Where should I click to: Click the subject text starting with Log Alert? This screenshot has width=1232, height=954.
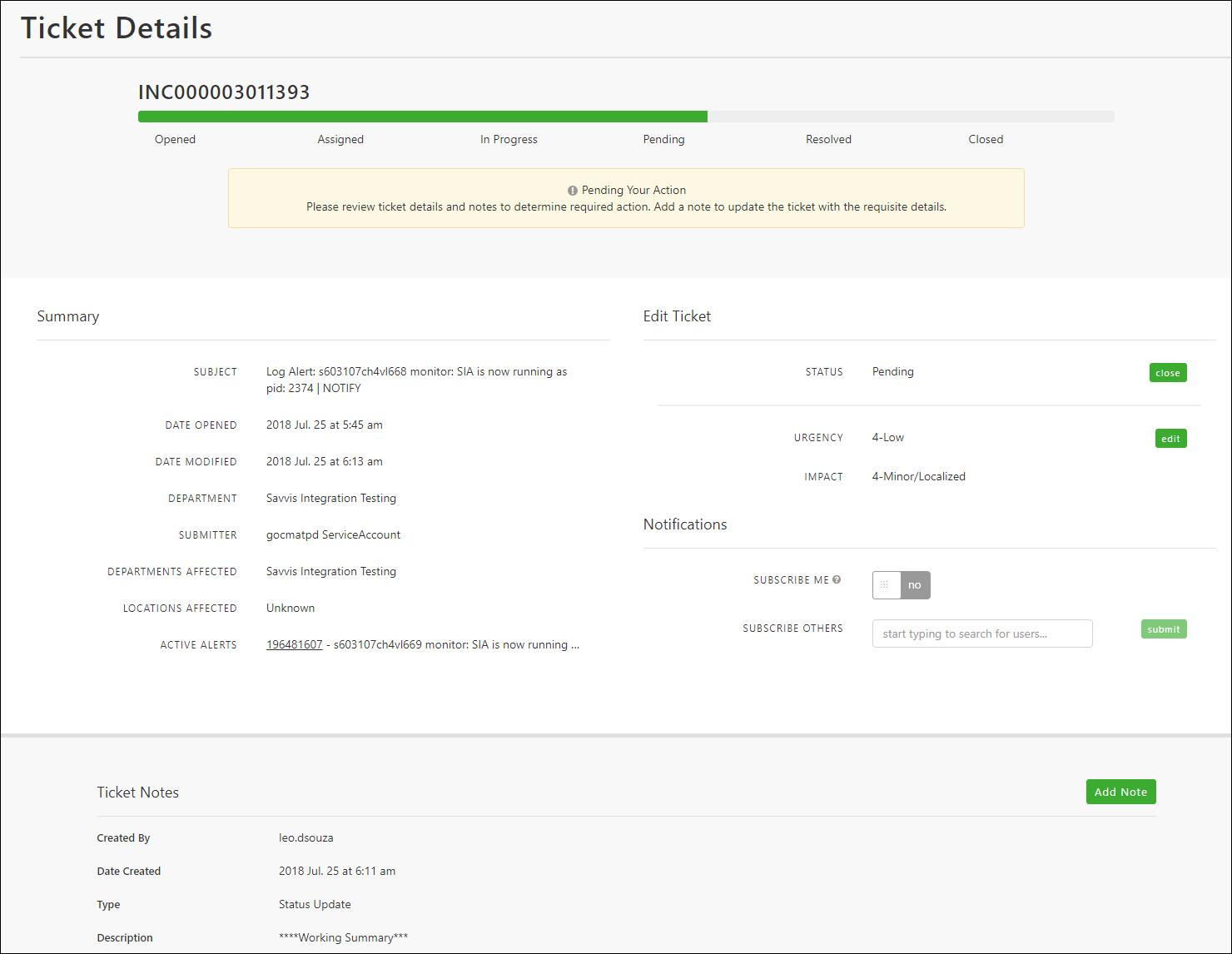click(416, 380)
